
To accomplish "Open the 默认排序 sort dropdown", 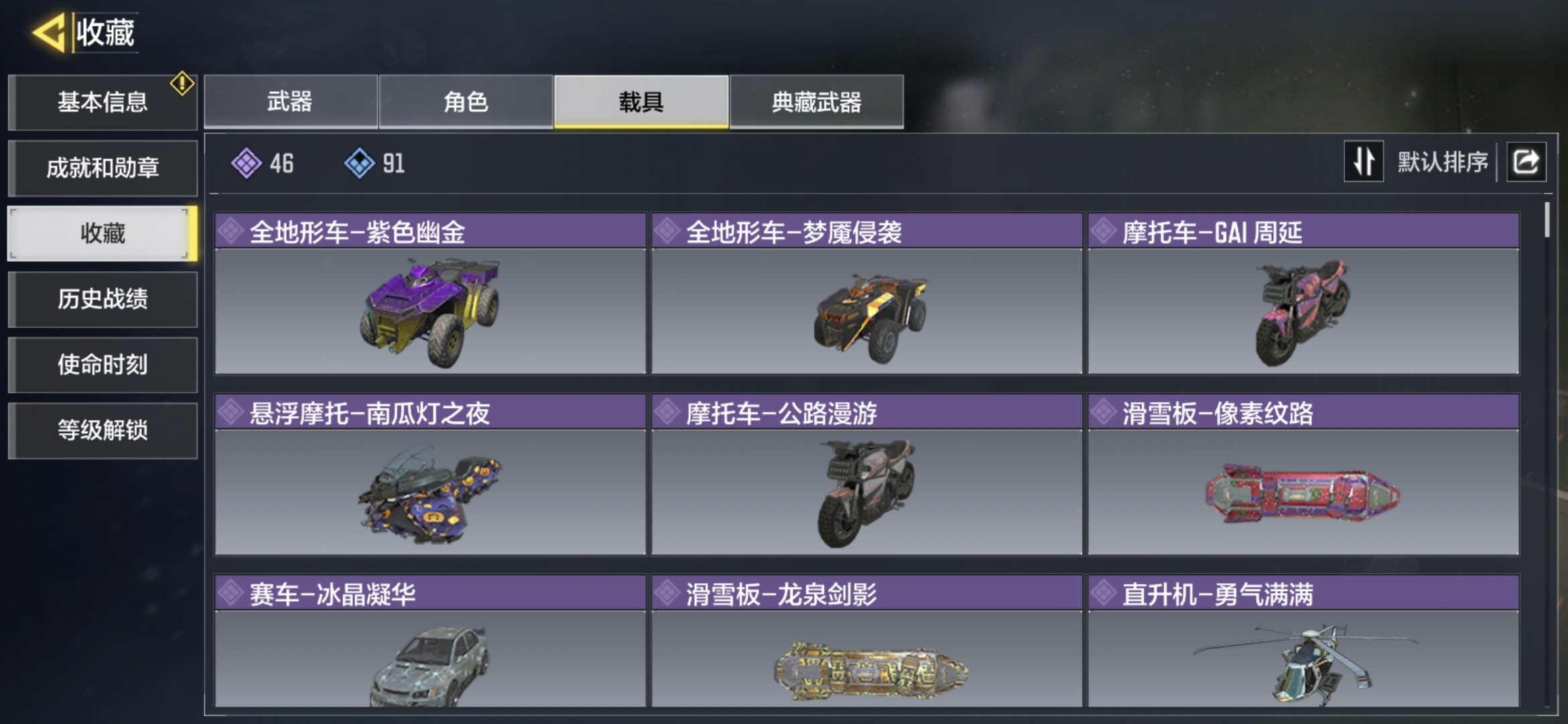I will coord(1442,162).
